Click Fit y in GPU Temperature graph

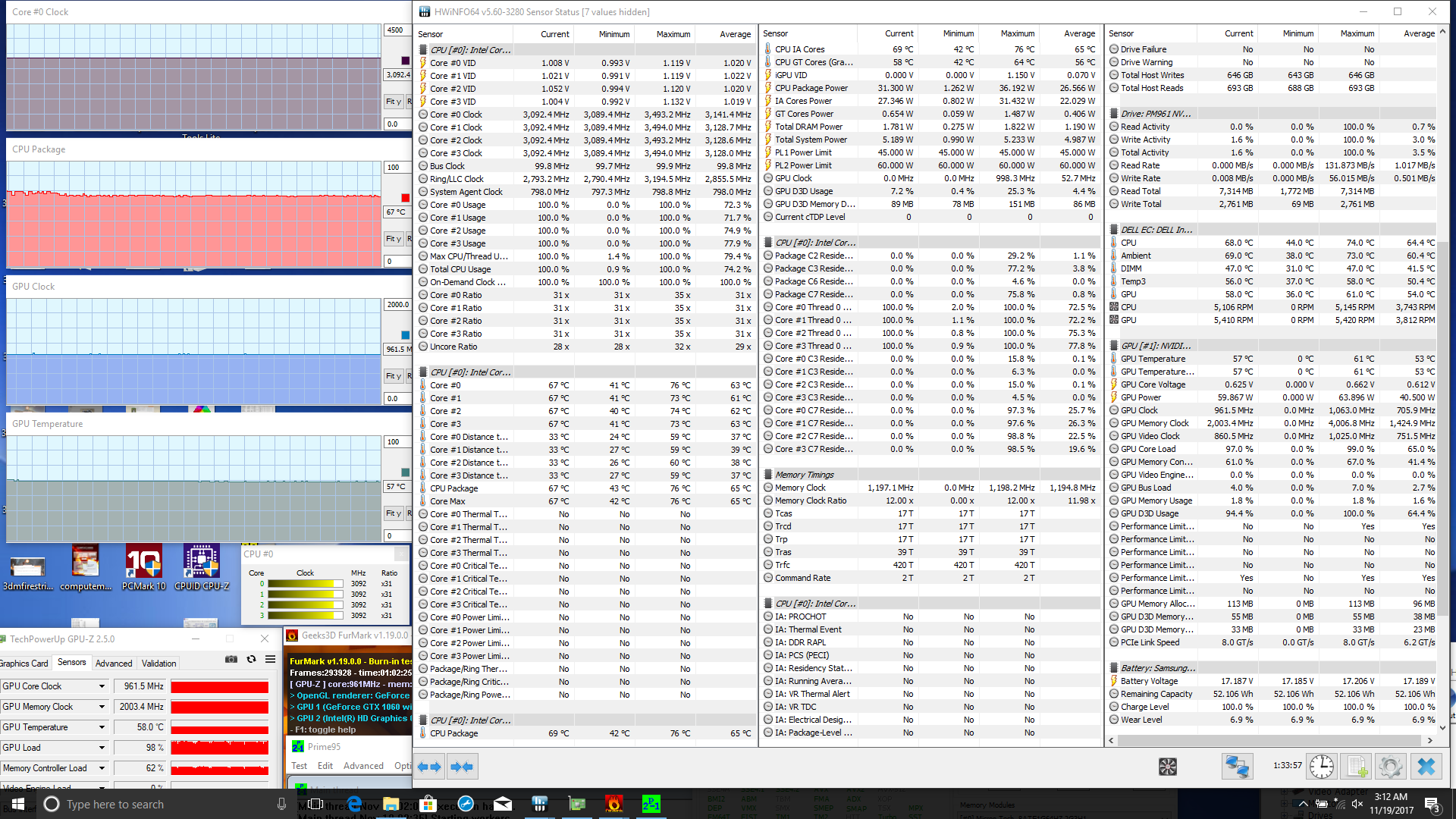[394, 513]
